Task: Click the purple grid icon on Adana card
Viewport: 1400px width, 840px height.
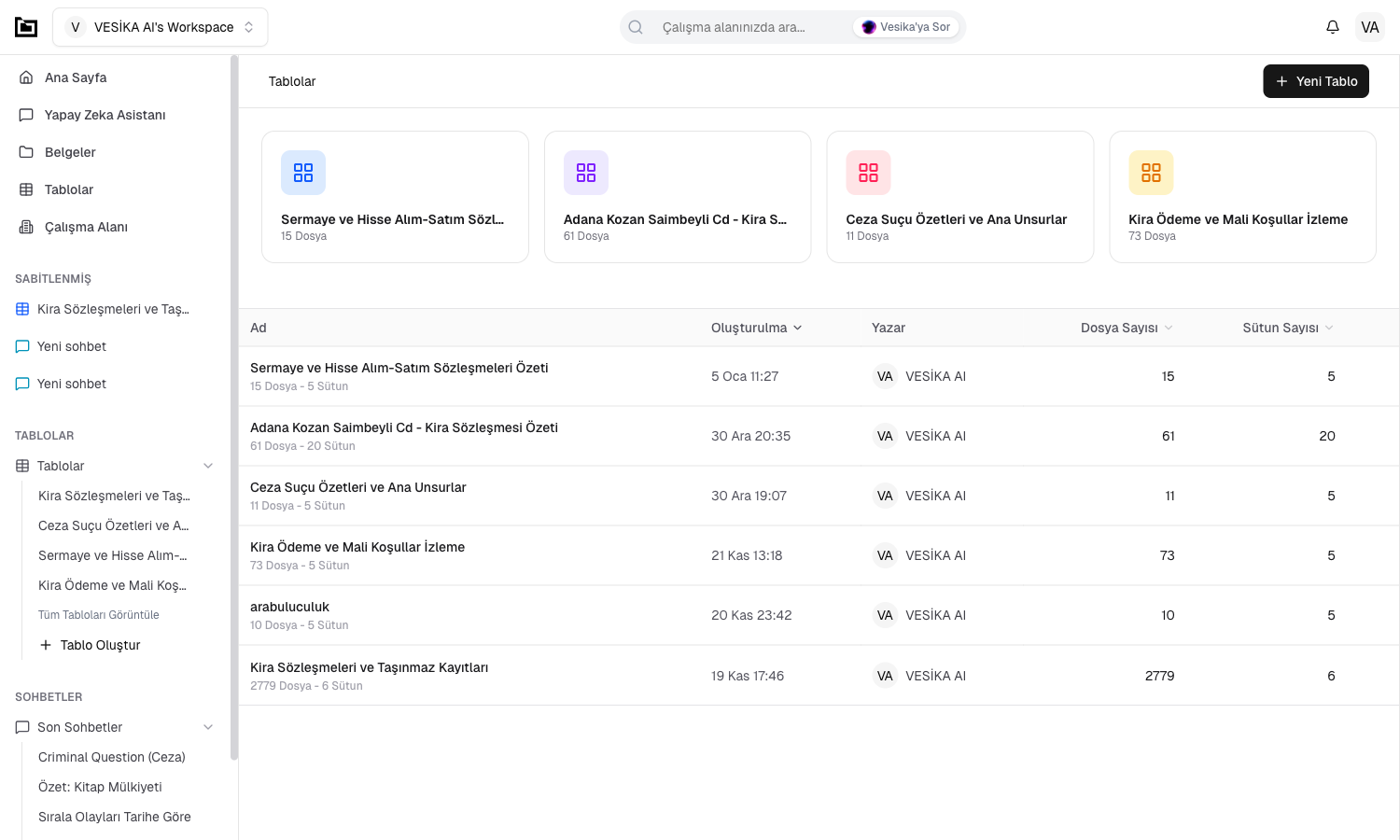Action: pos(585,173)
